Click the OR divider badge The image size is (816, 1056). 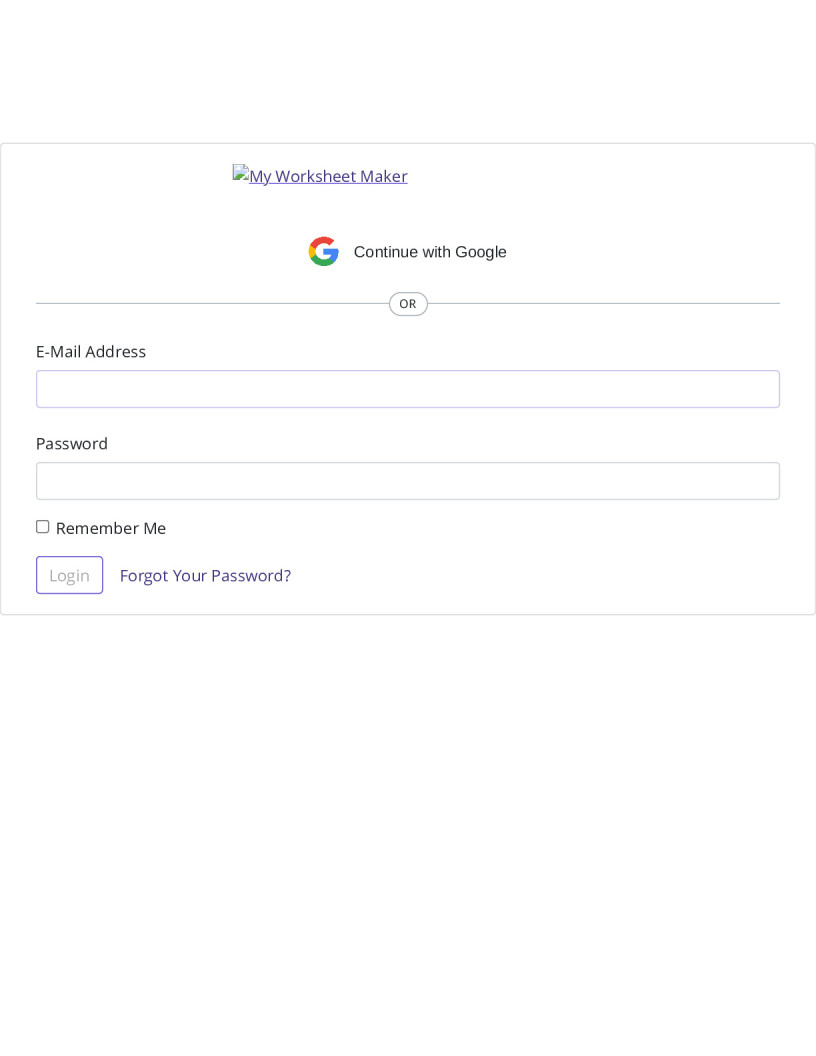[x=408, y=304]
